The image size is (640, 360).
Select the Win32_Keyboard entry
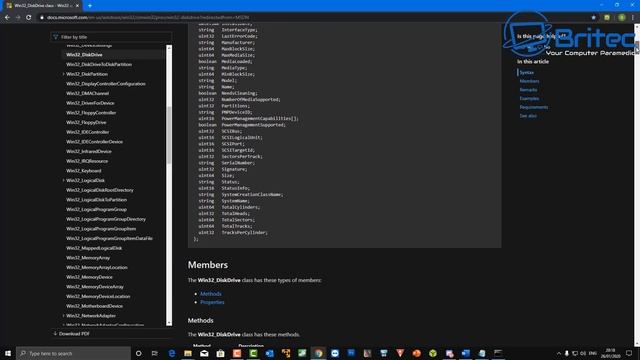pos(84,171)
